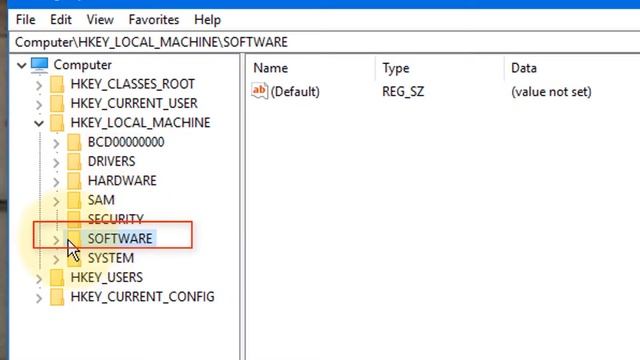The width and height of the screenshot is (640, 360).
Task: Click the (value not set) data cell
Action: pyautogui.click(x=551, y=91)
